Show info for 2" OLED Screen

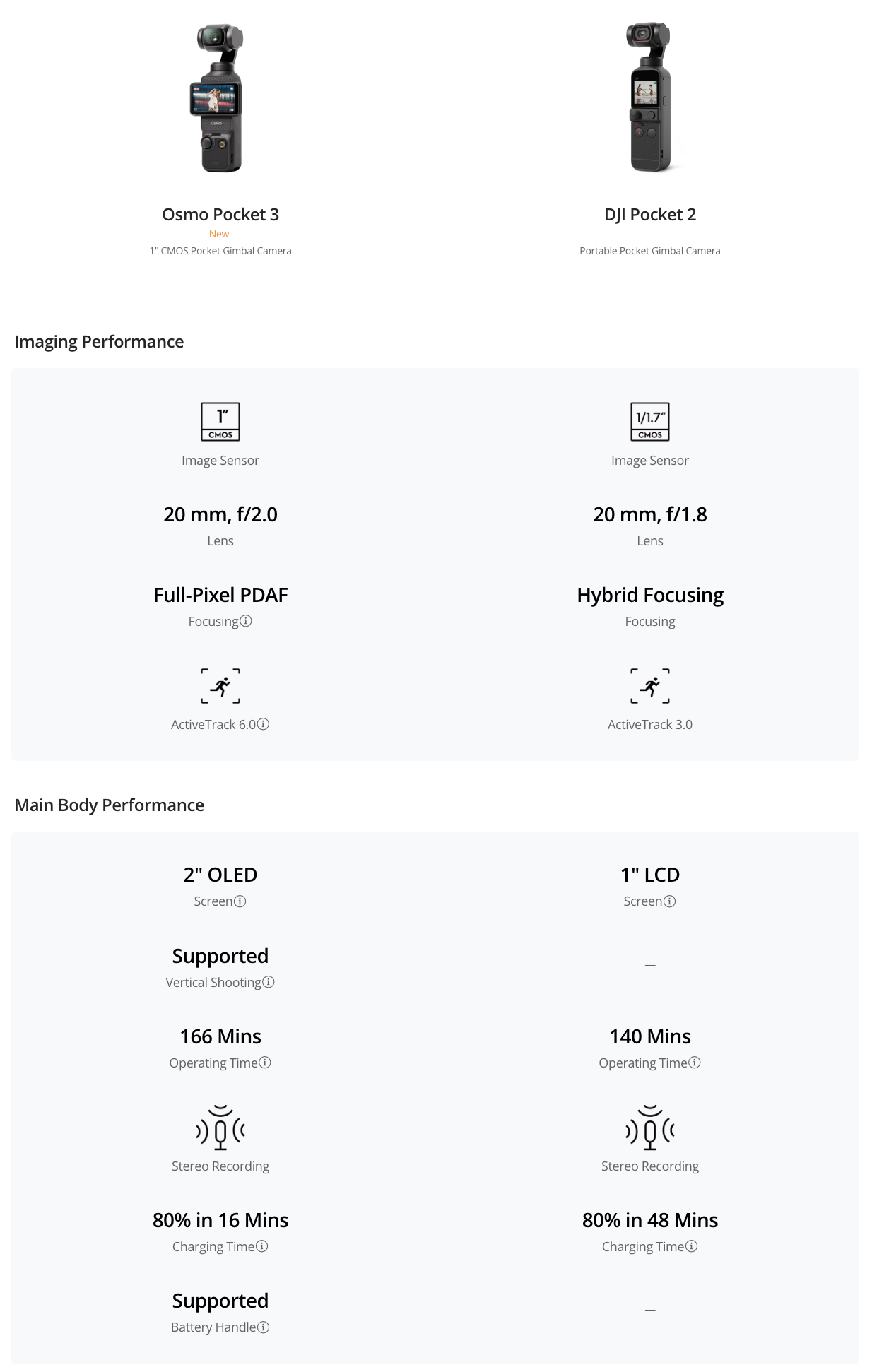(x=240, y=901)
